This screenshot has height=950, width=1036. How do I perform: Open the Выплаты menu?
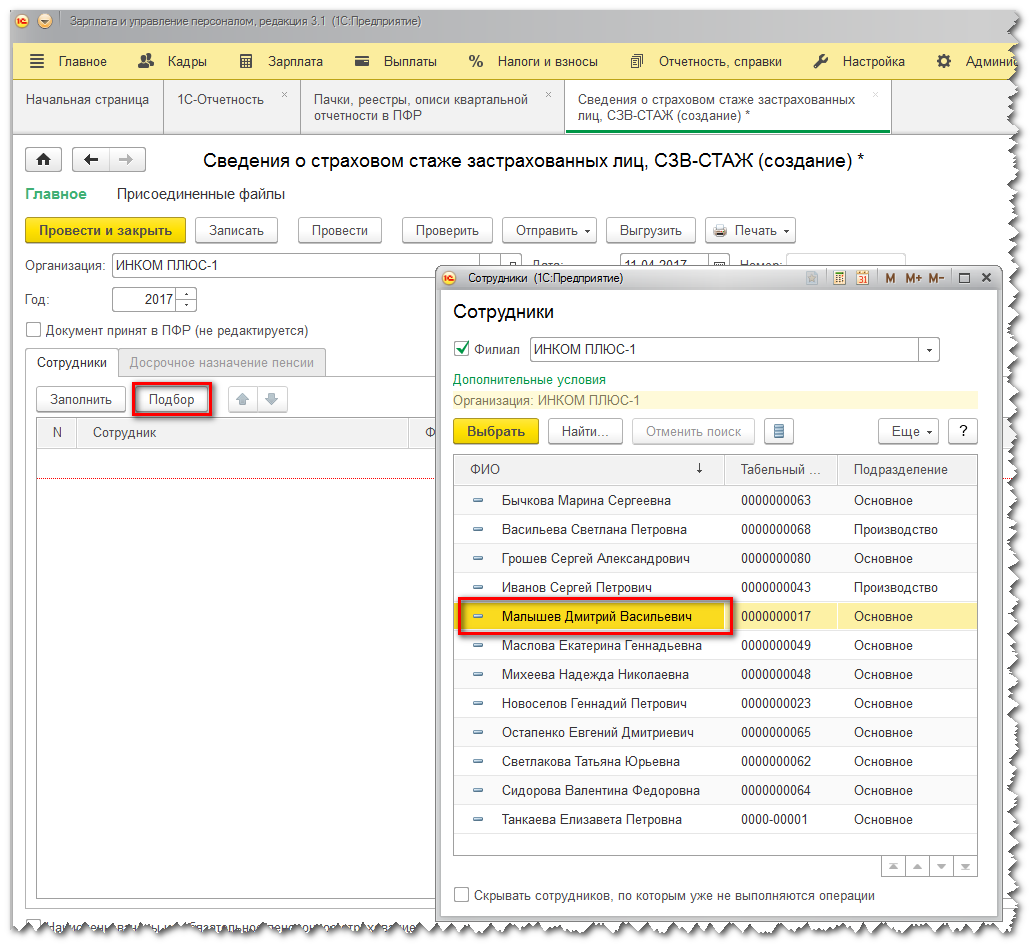(x=396, y=61)
